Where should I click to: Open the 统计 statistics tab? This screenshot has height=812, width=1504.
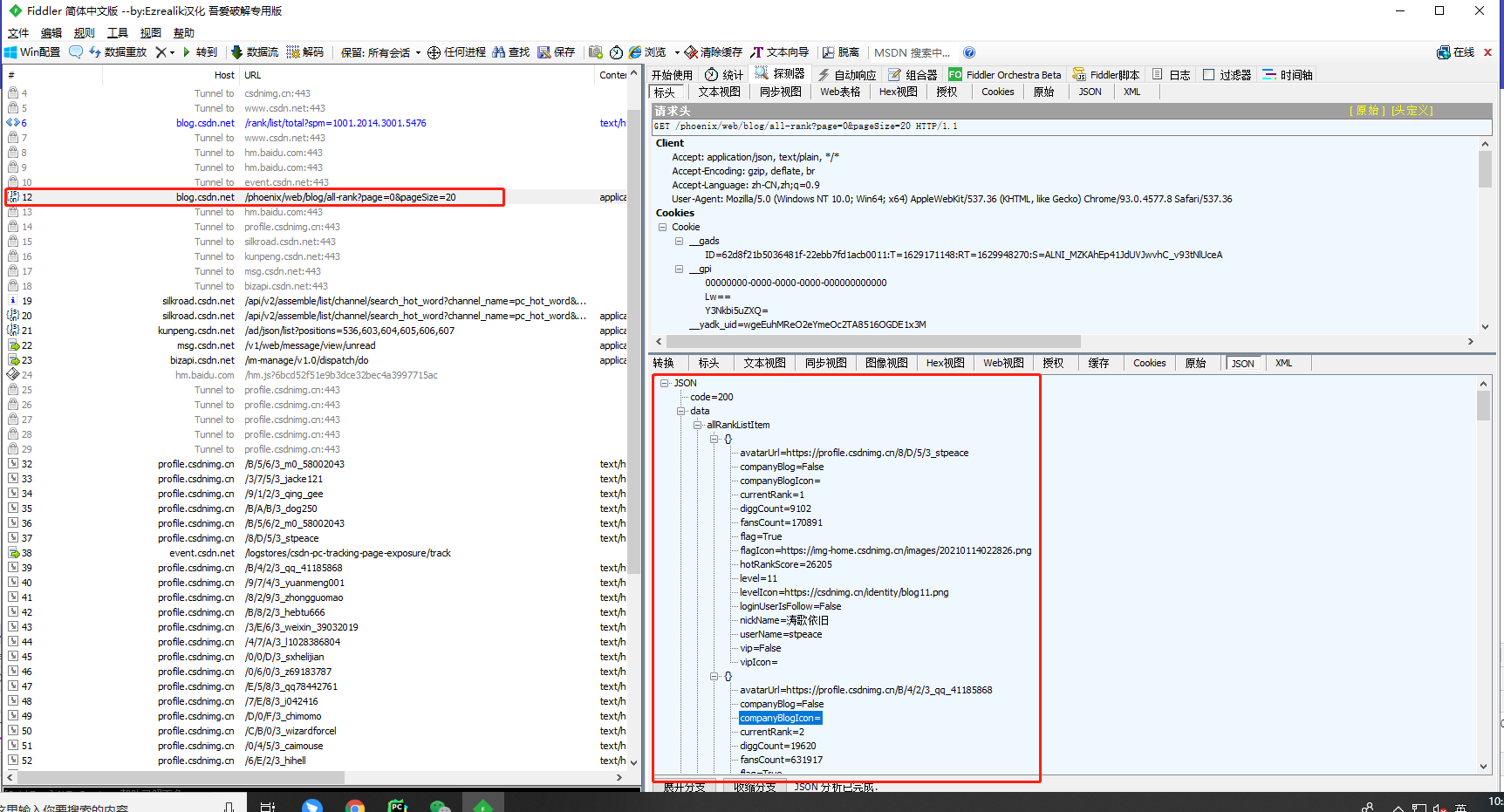(x=724, y=75)
